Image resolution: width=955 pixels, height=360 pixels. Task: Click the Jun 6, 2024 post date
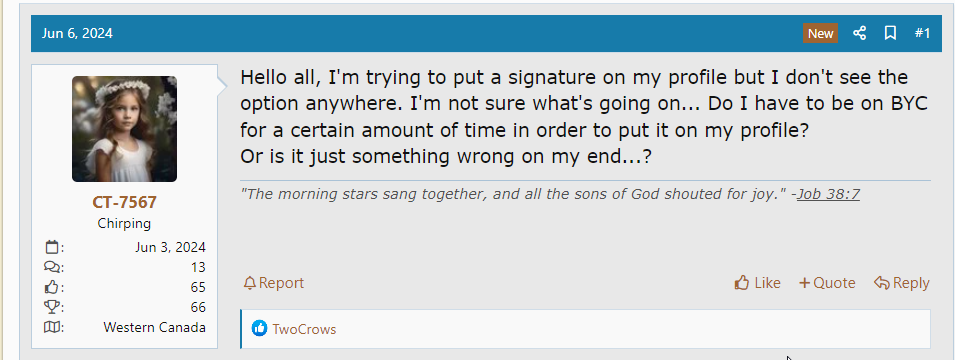pyautogui.click(x=77, y=33)
